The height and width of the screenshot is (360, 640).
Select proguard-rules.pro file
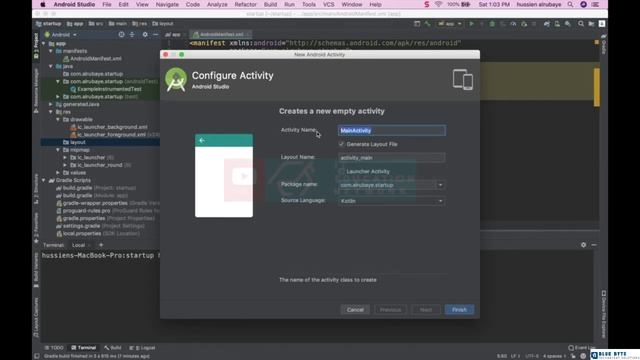83,211
